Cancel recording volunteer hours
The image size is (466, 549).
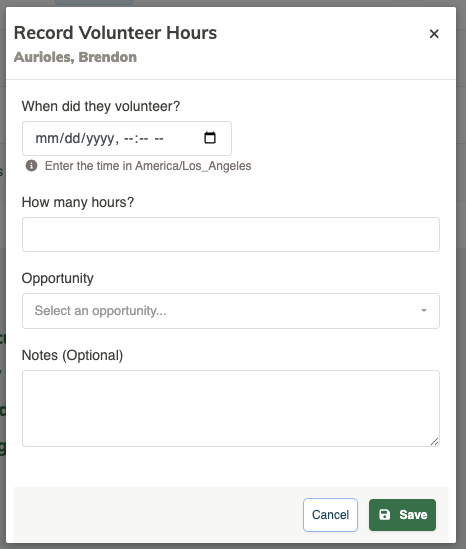pyautogui.click(x=330, y=515)
